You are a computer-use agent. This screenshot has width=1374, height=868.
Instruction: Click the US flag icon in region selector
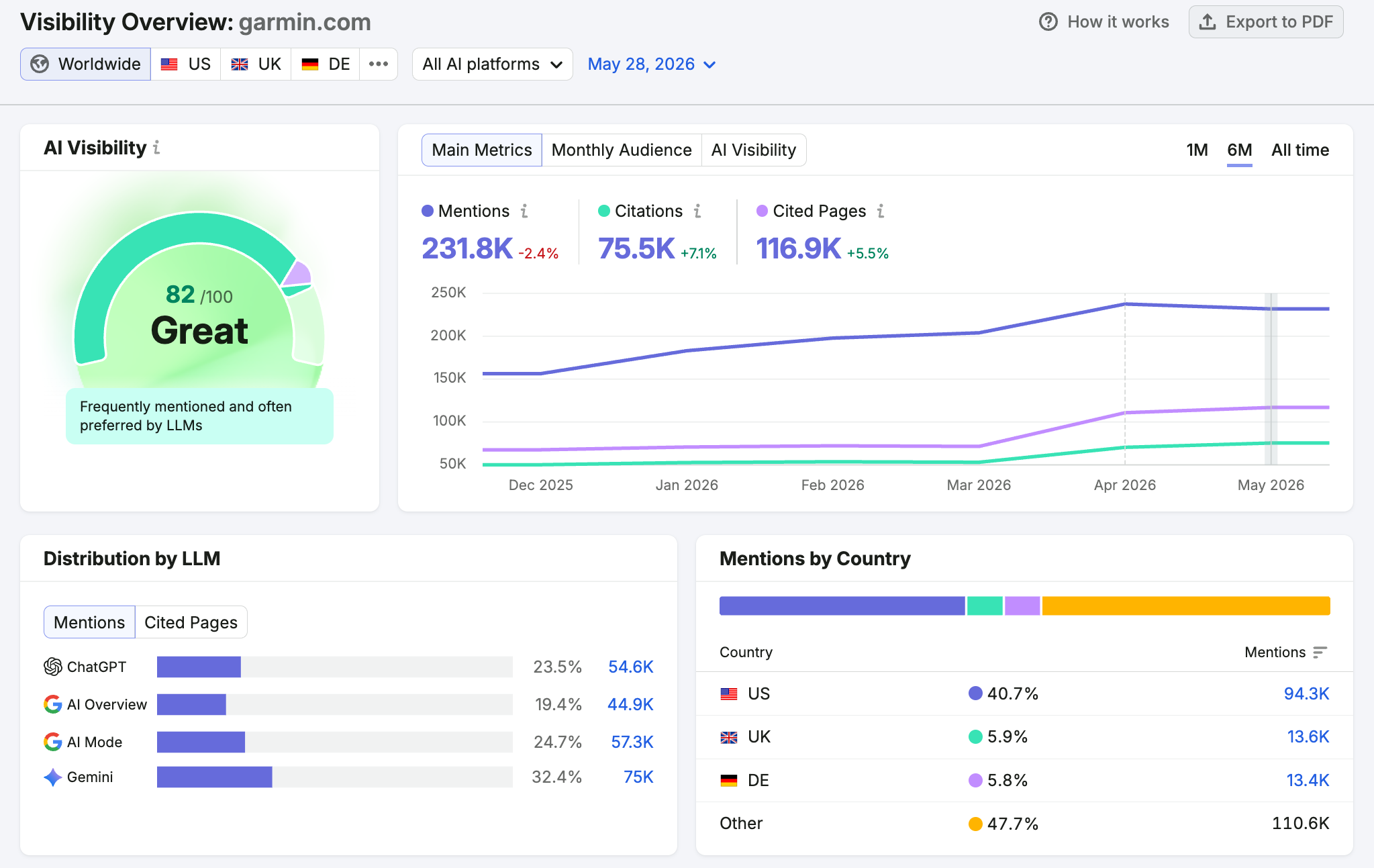pos(169,64)
